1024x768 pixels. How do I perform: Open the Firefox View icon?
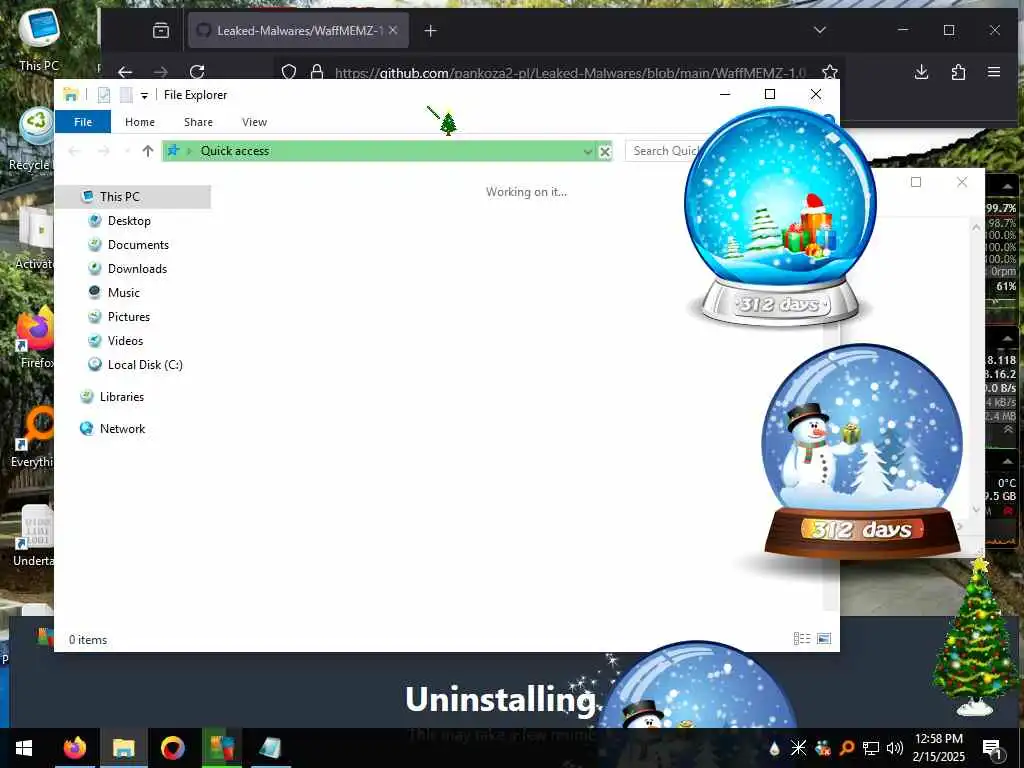tap(161, 30)
